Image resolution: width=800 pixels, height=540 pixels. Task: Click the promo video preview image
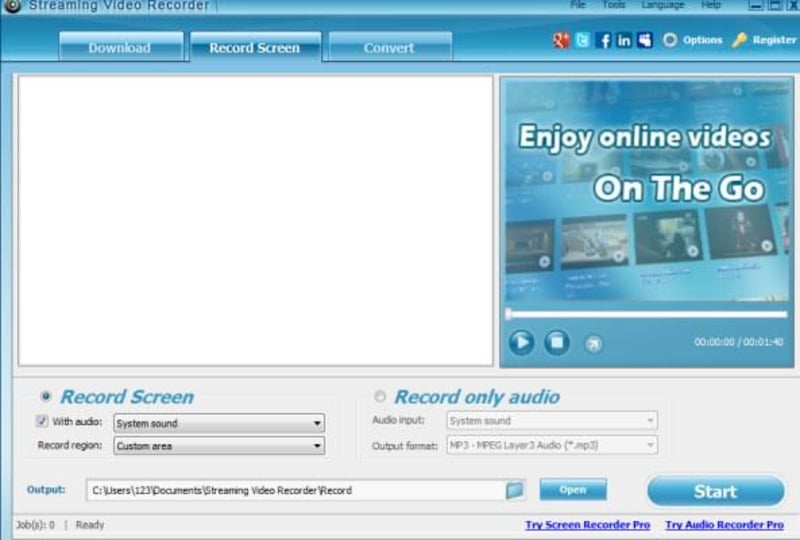click(647, 192)
